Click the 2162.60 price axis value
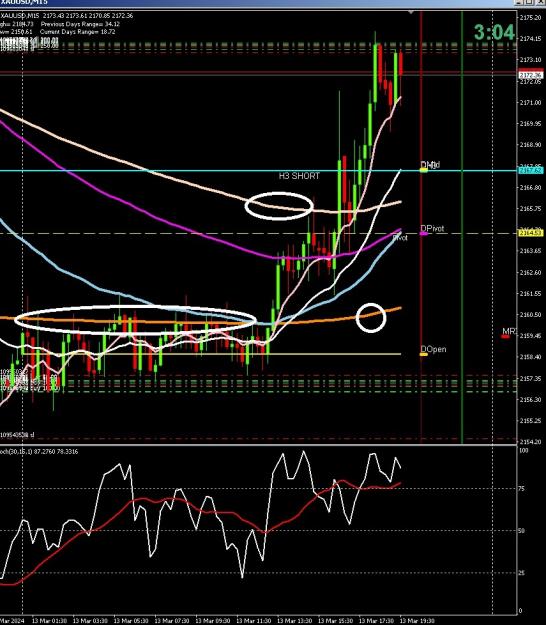Screen dimensions: 546x625 point(531,272)
